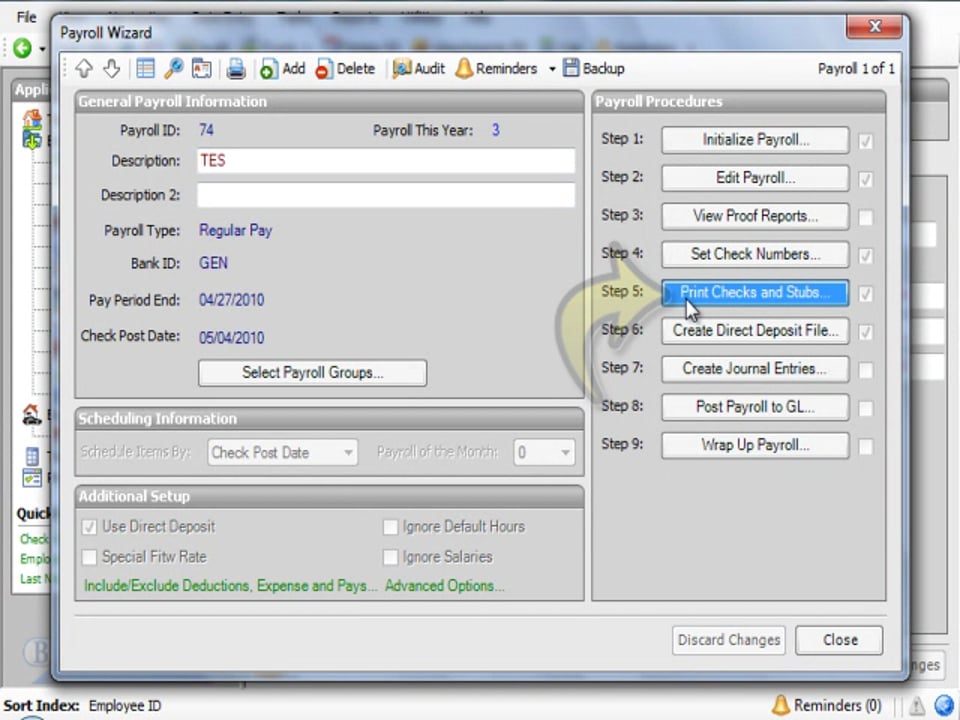Click the Check Post Date 05/04/2010
The height and width of the screenshot is (720, 960).
231,338
